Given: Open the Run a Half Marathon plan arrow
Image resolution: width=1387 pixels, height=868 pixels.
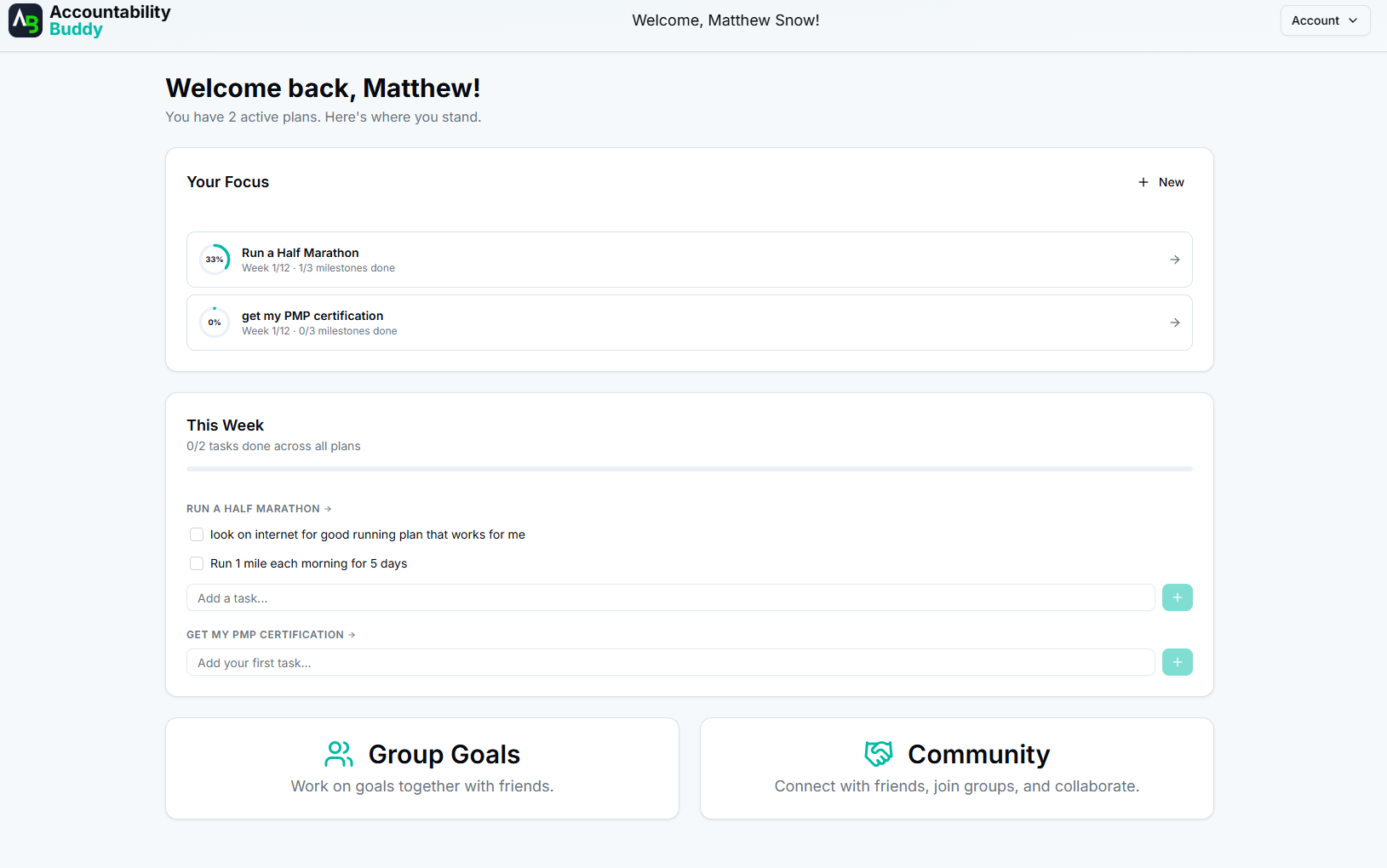Looking at the screenshot, I should (1175, 260).
